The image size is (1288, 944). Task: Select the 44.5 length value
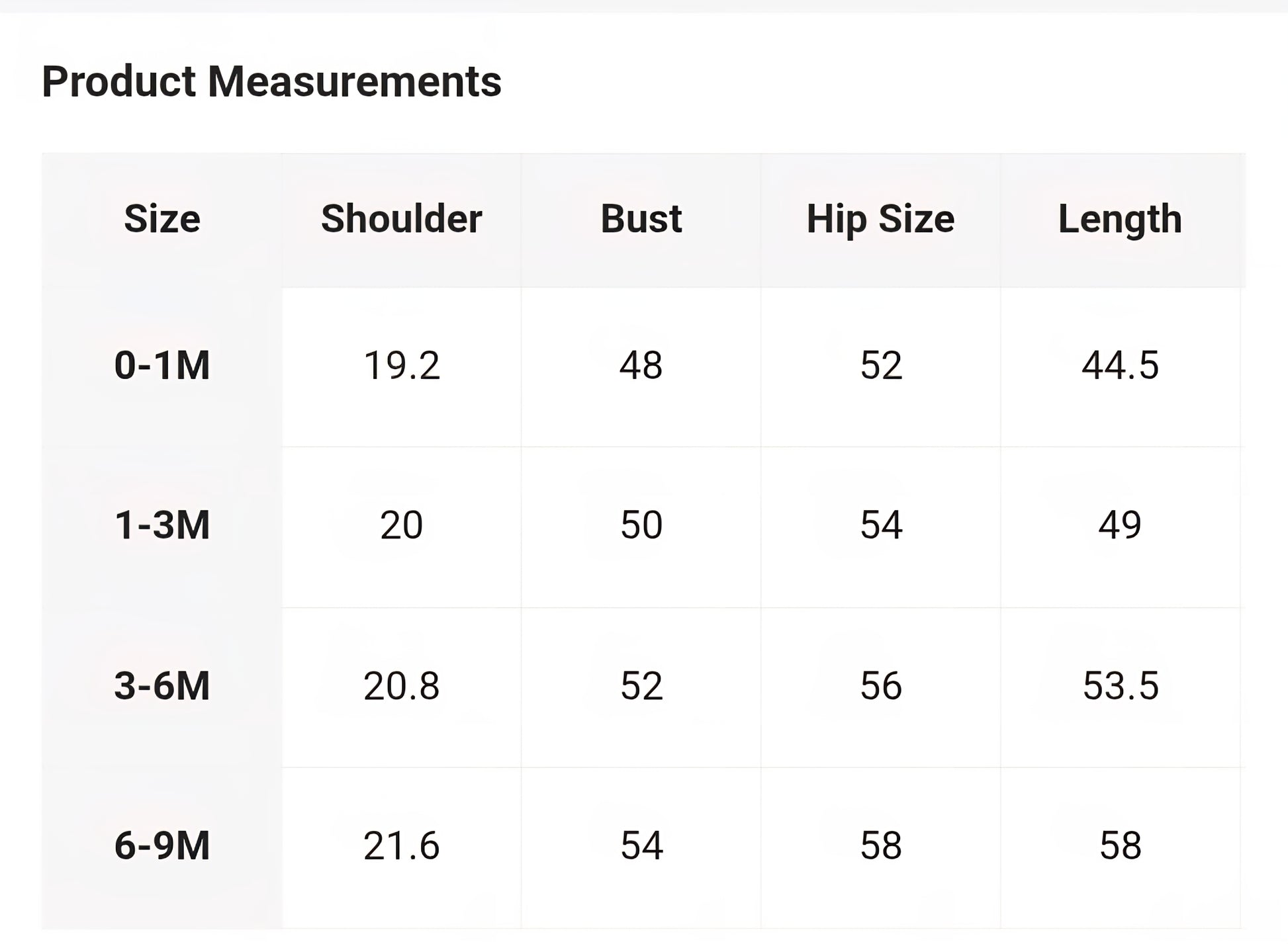(1120, 365)
